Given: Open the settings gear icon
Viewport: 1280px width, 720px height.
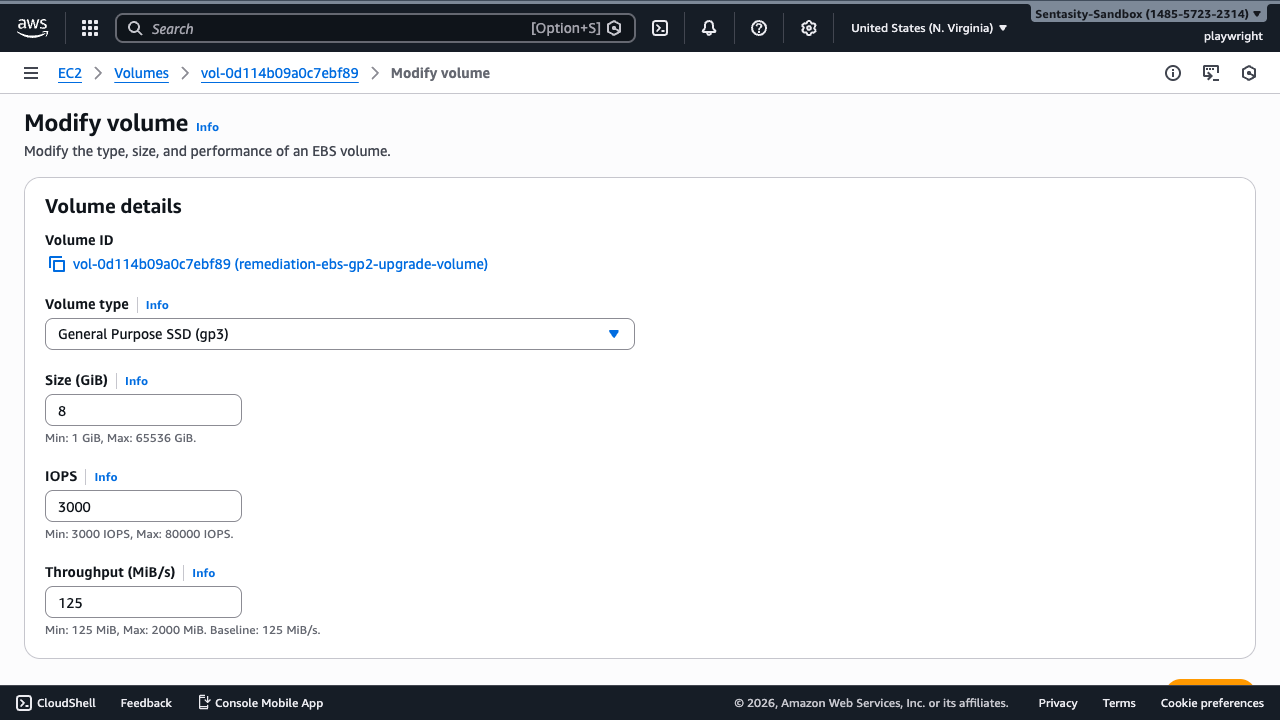Looking at the screenshot, I should tap(809, 28).
